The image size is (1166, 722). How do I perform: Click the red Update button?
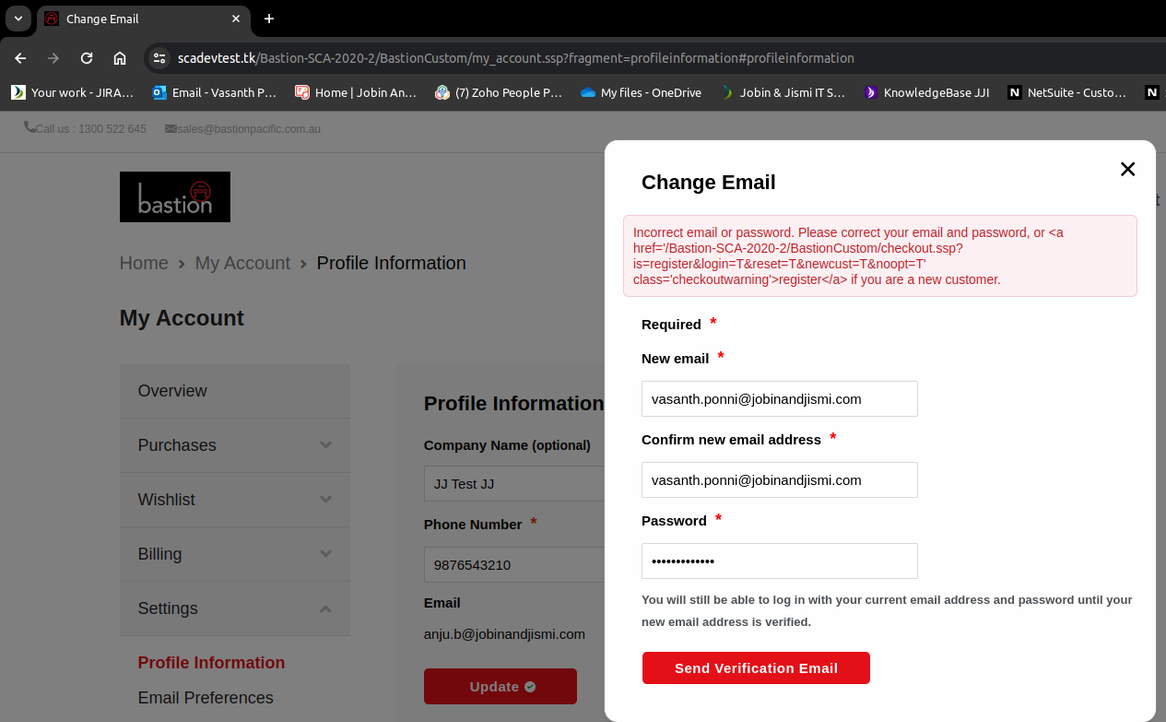click(x=500, y=686)
